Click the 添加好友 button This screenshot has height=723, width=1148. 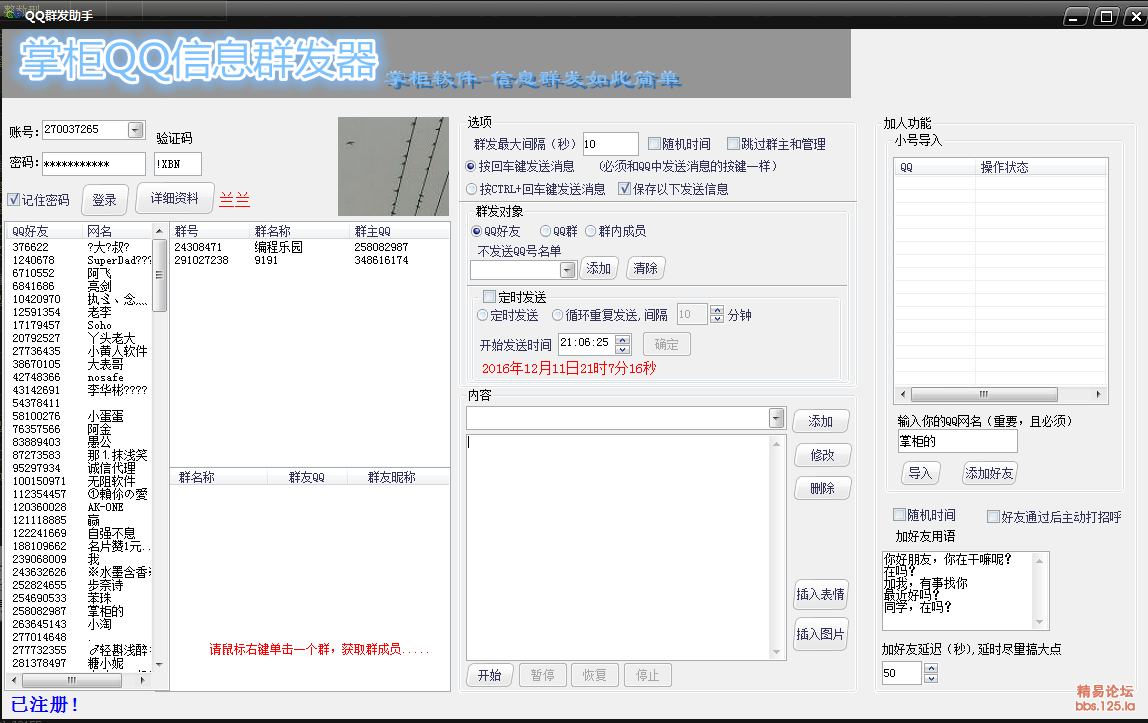[989, 473]
